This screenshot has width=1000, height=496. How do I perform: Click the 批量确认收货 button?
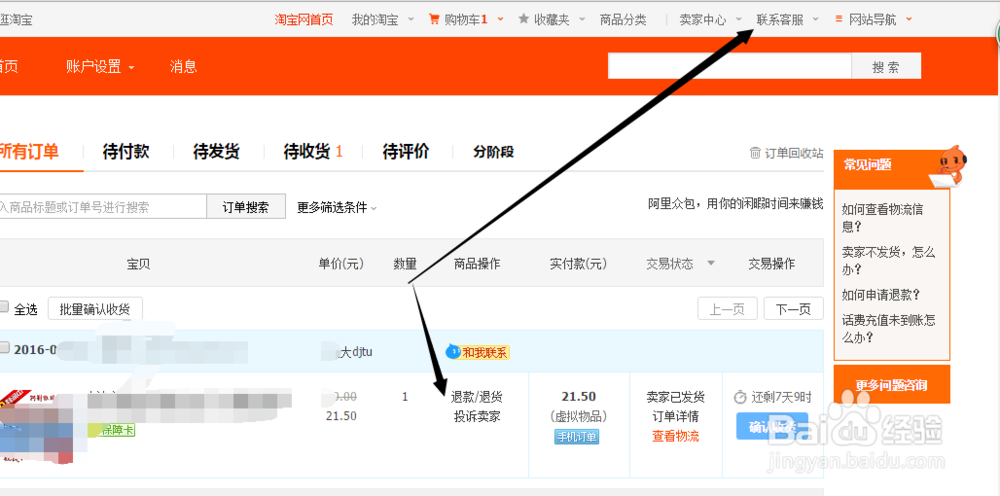(x=95, y=309)
